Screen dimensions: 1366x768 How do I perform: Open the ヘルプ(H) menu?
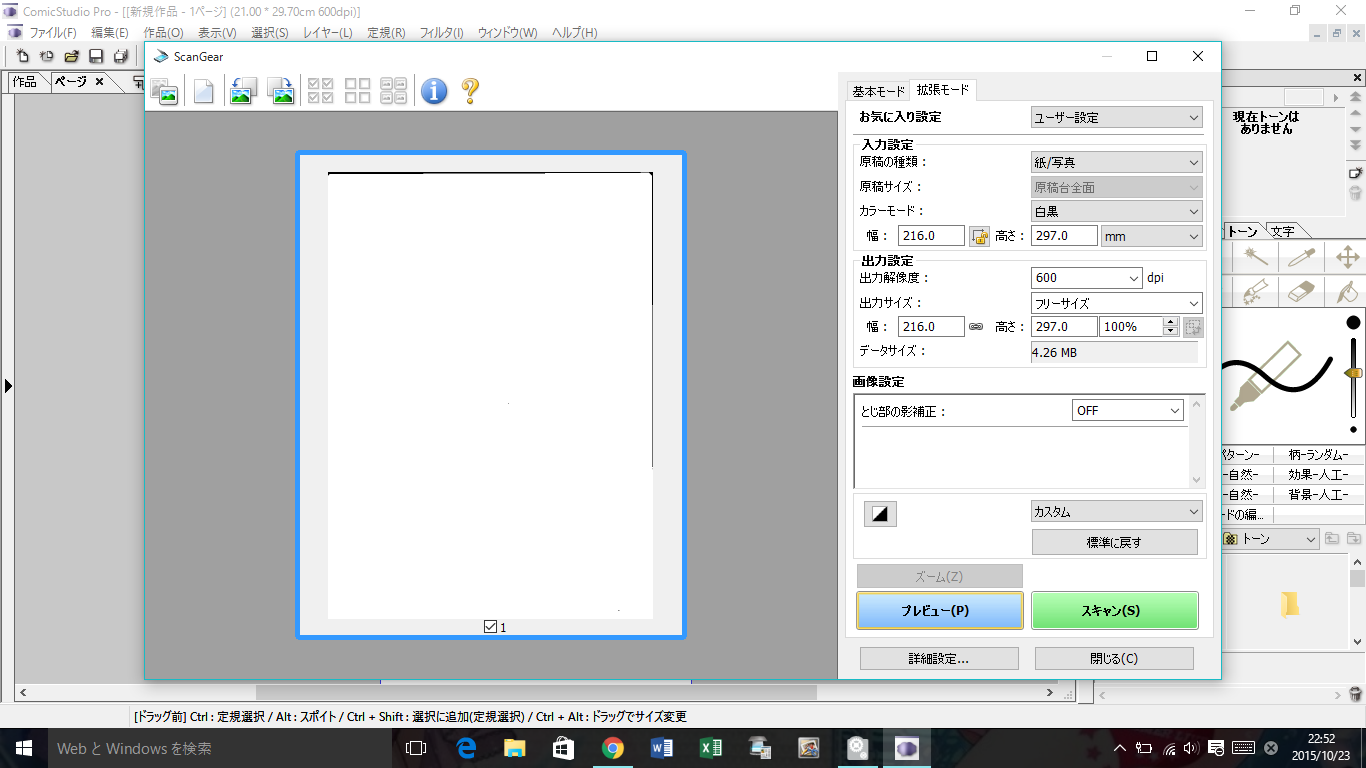(x=575, y=33)
